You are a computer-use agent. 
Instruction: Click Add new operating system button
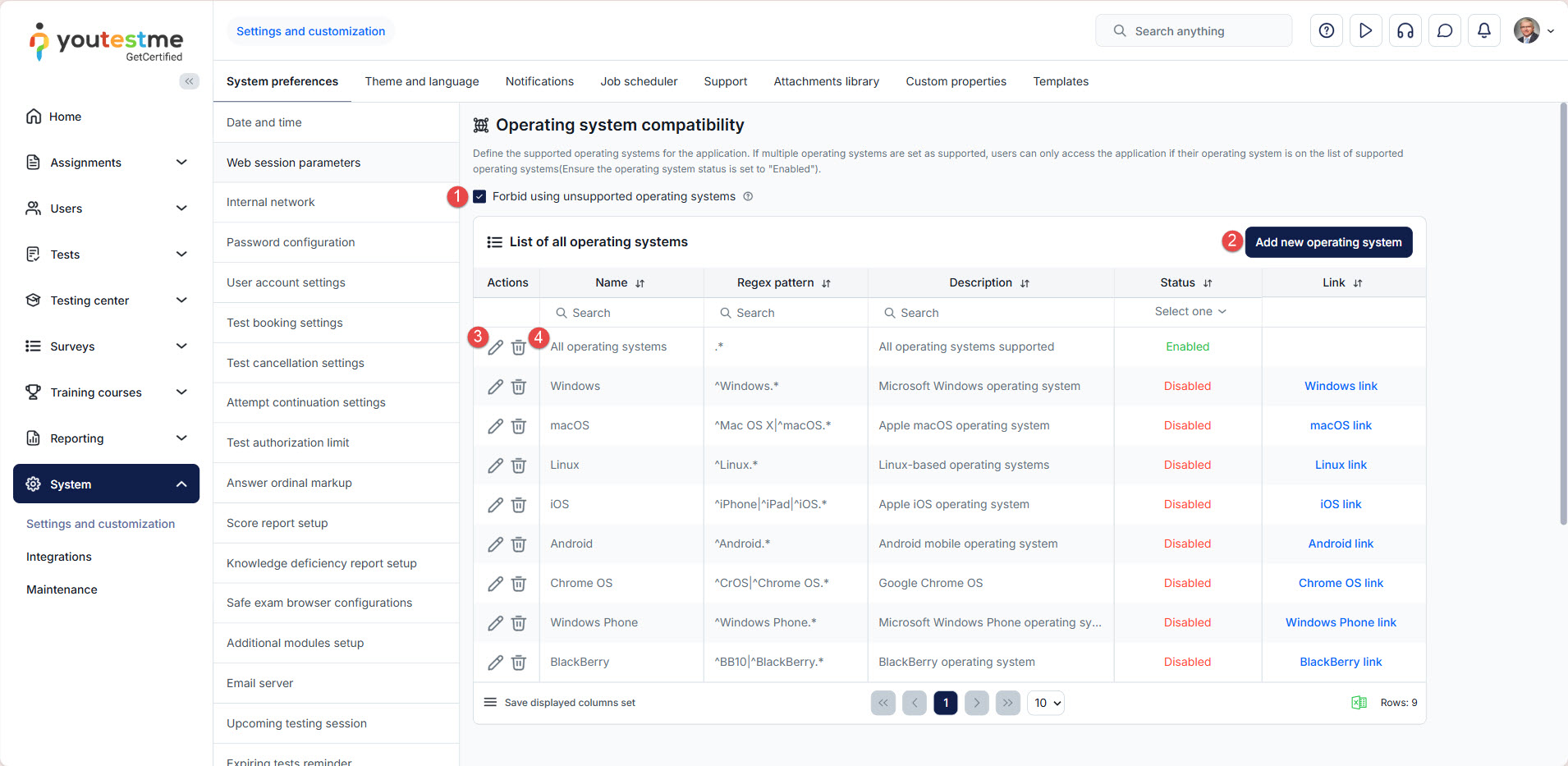click(1328, 242)
